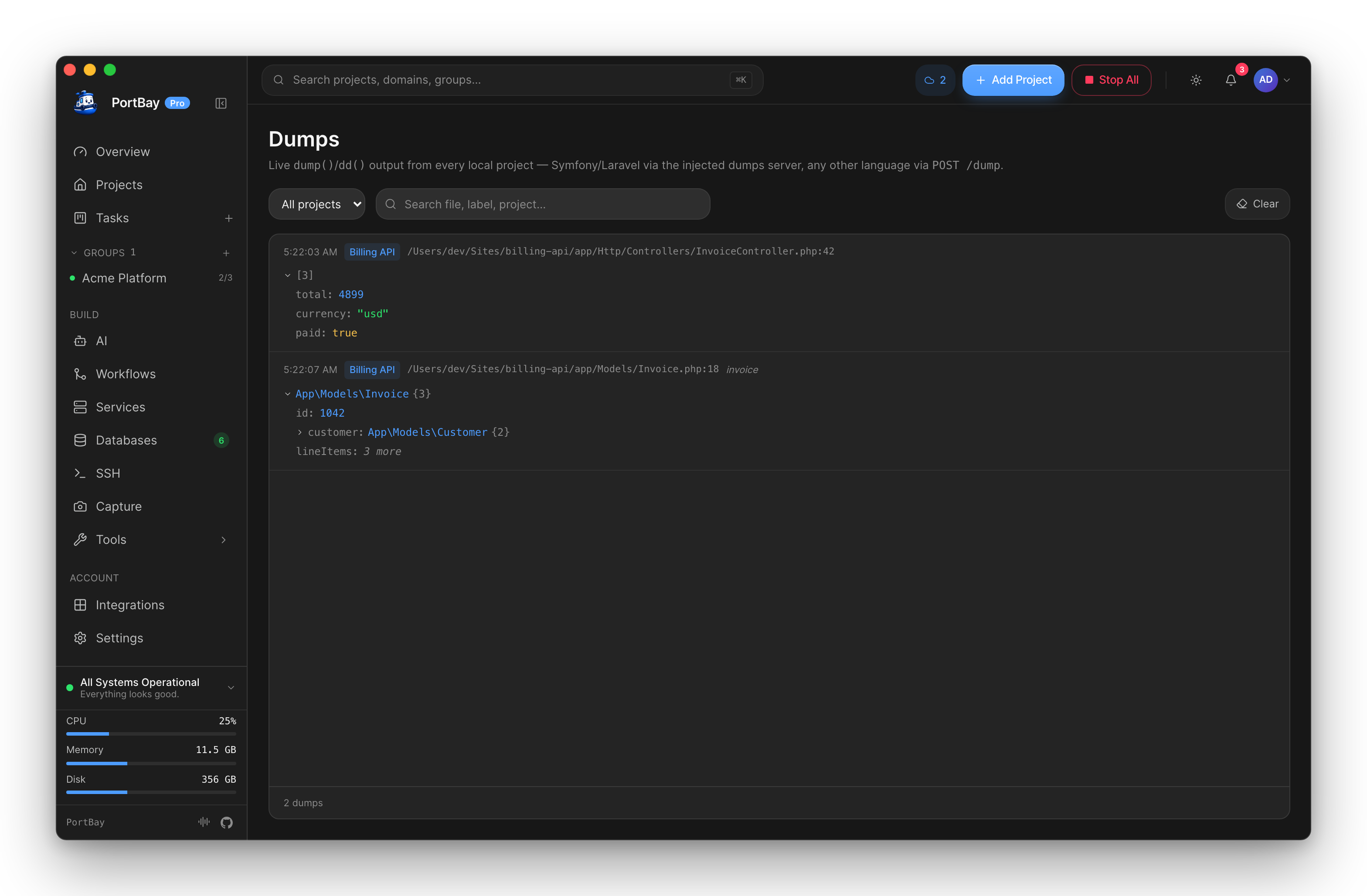This screenshot has width=1367, height=896.
Task: Open Databases in the sidebar
Action: pyautogui.click(x=152, y=440)
